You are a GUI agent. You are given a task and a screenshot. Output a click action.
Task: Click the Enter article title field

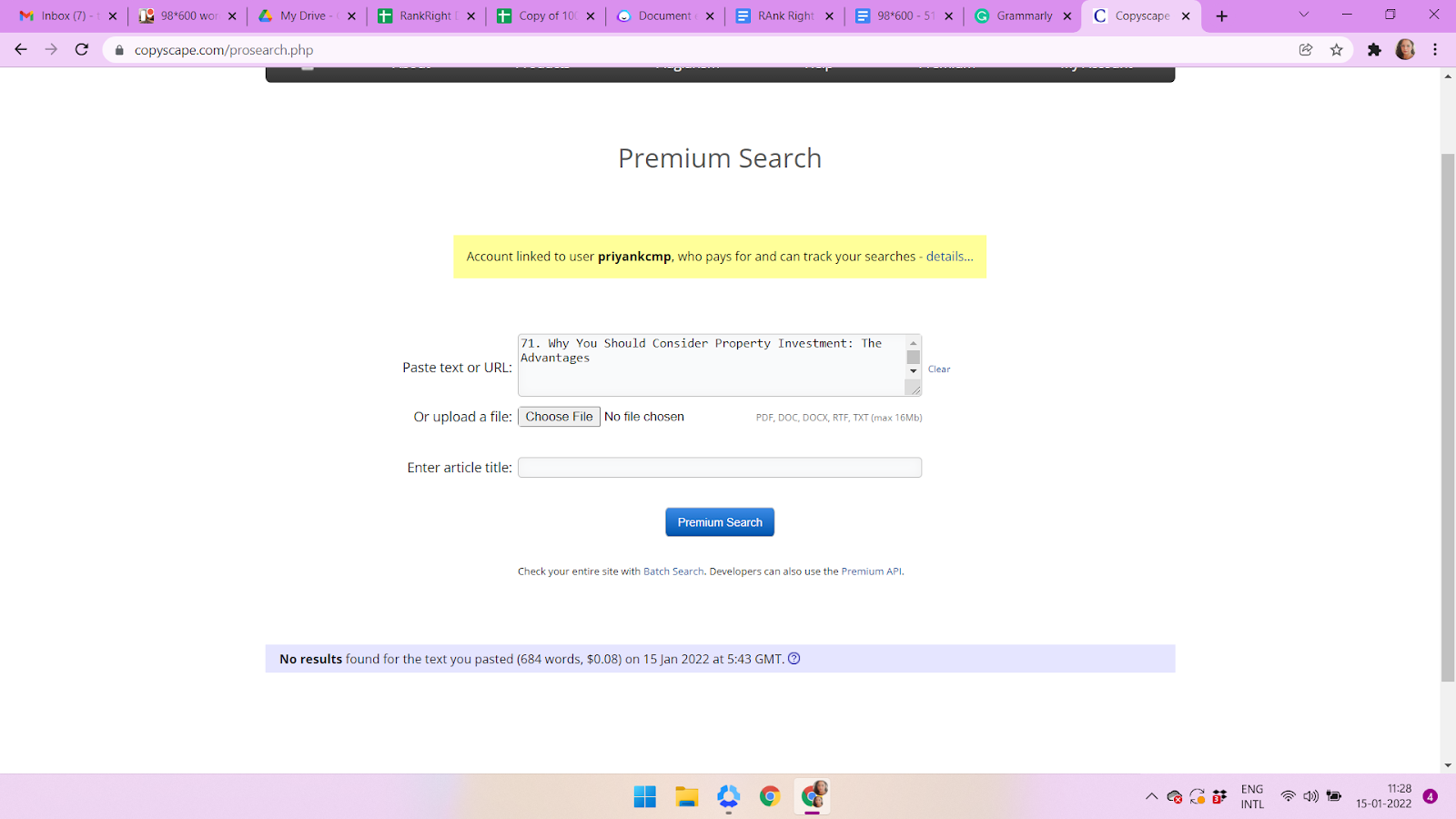[x=720, y=468]
